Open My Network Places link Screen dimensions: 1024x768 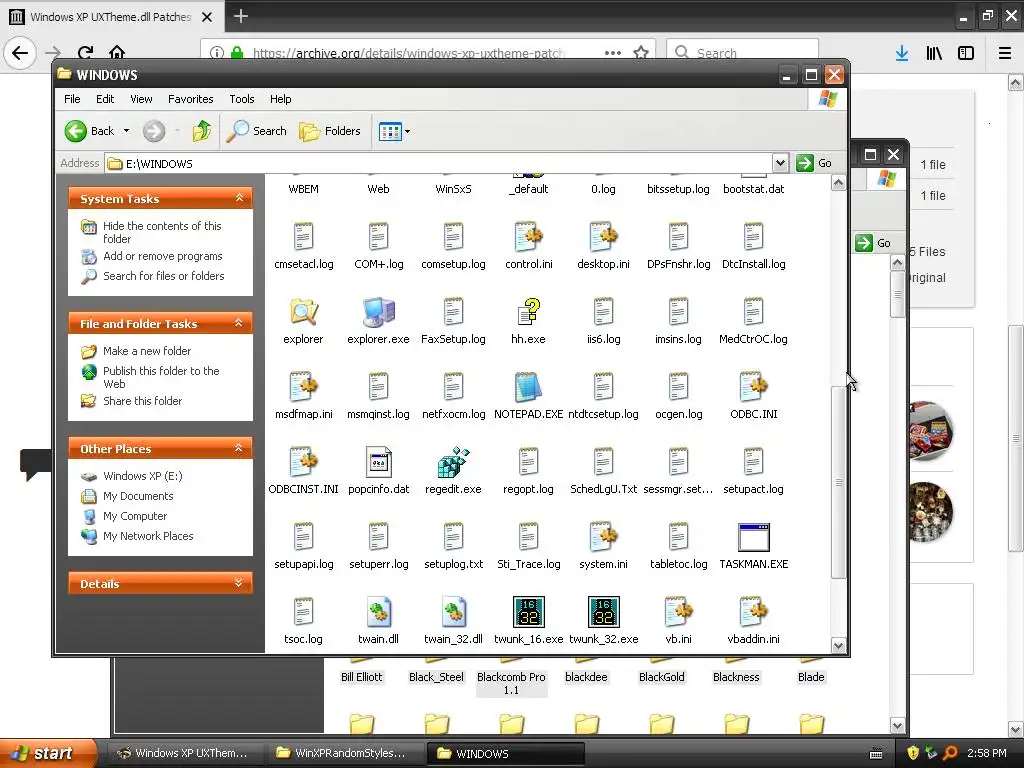tap(148, 536)
